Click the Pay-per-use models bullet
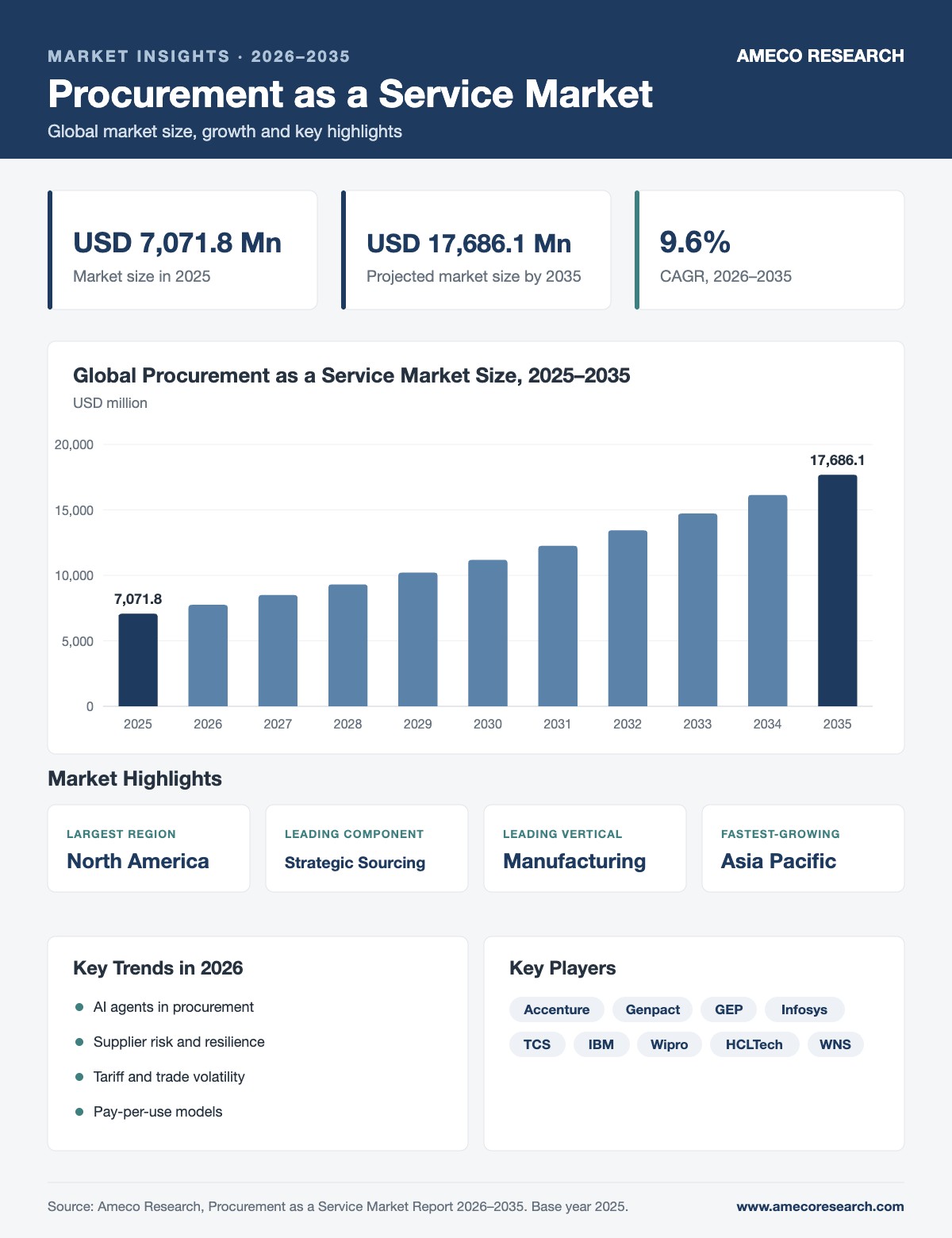Image resolution: width=952 pixels, height=1238 pixels. point(148,1112)
